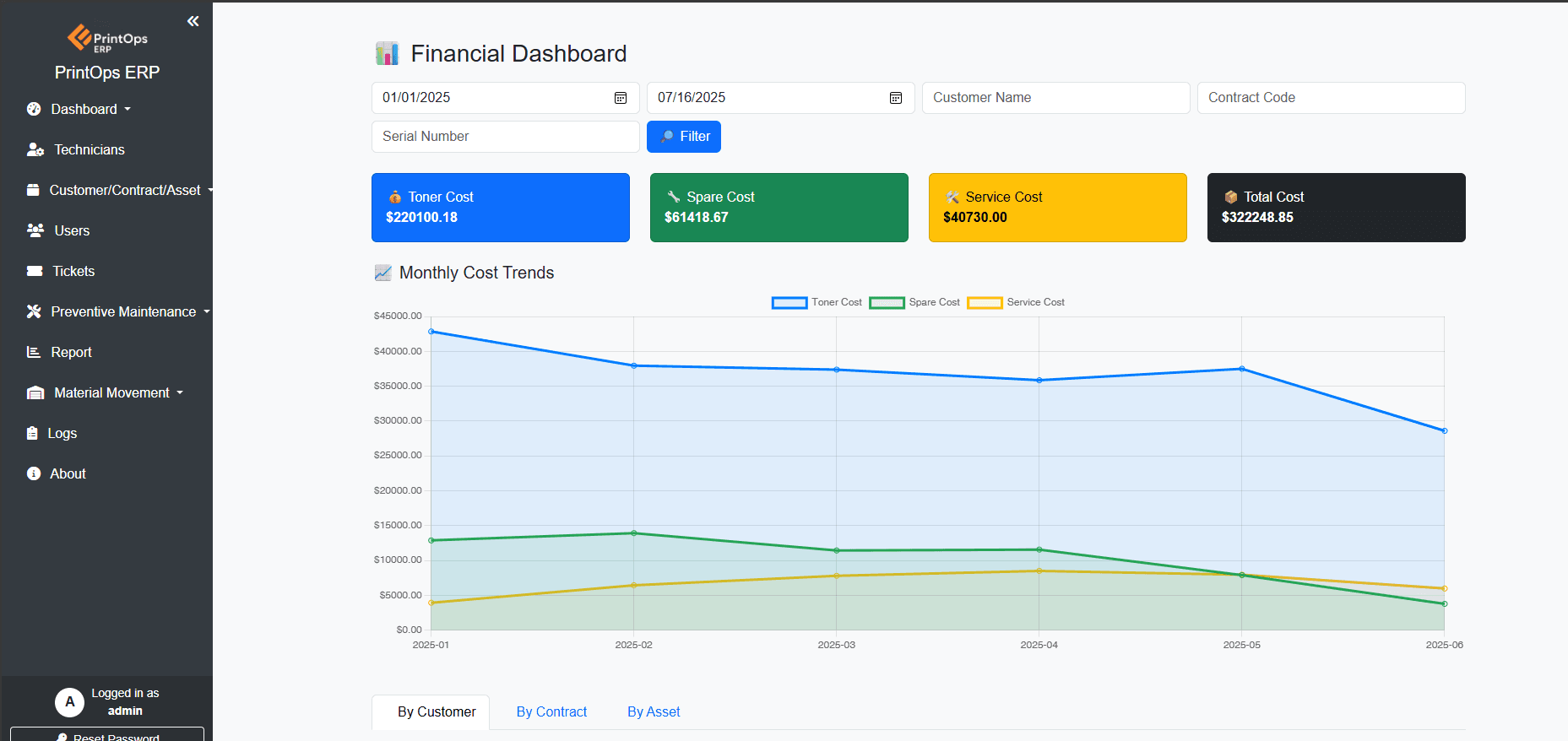The width and height of the screenshot is (1568, 741).
Task: Click the '$45000.00' y-axis label
Action: (398, 316)
